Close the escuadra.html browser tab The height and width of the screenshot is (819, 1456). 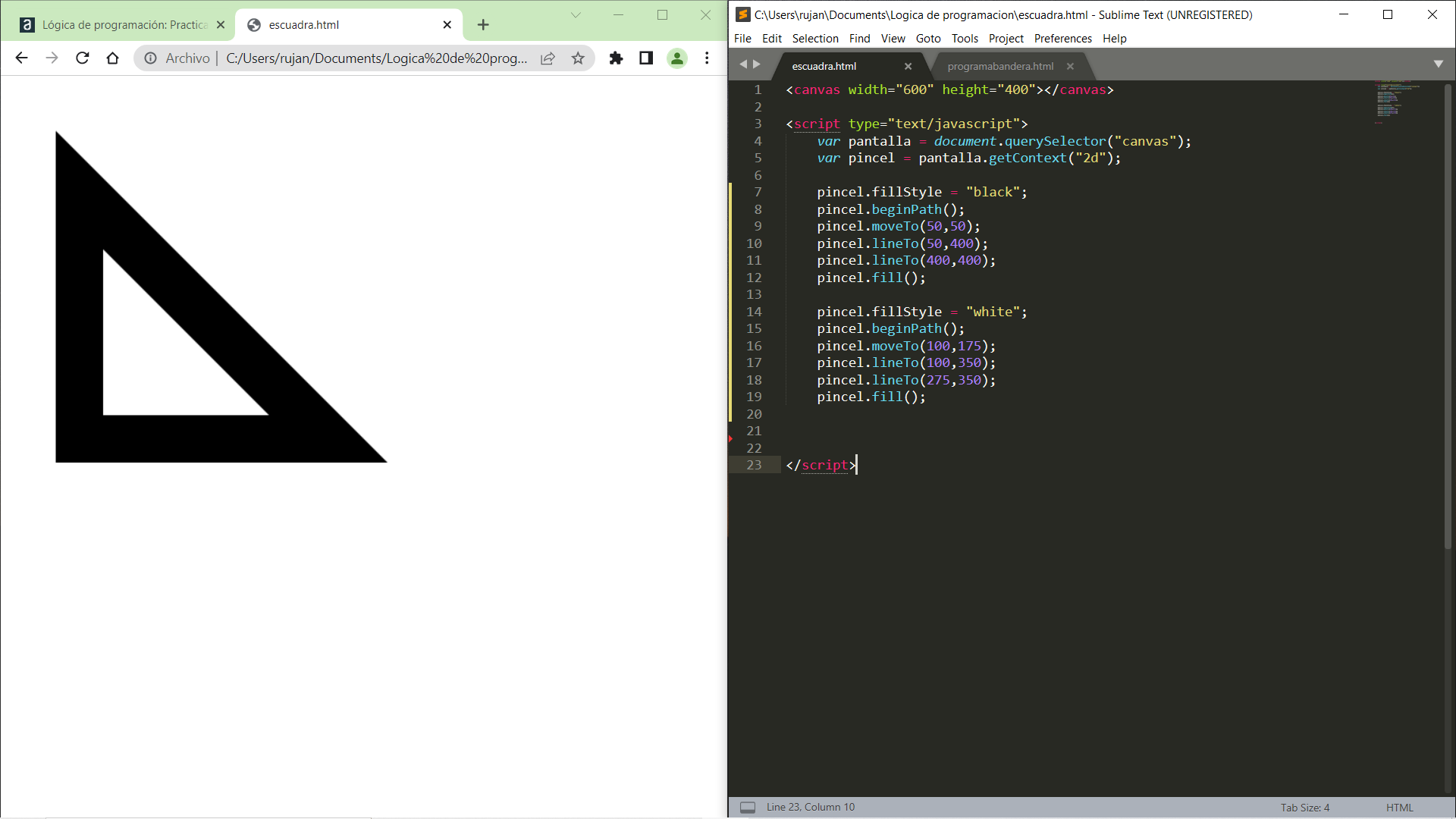(x=447, y=25)
